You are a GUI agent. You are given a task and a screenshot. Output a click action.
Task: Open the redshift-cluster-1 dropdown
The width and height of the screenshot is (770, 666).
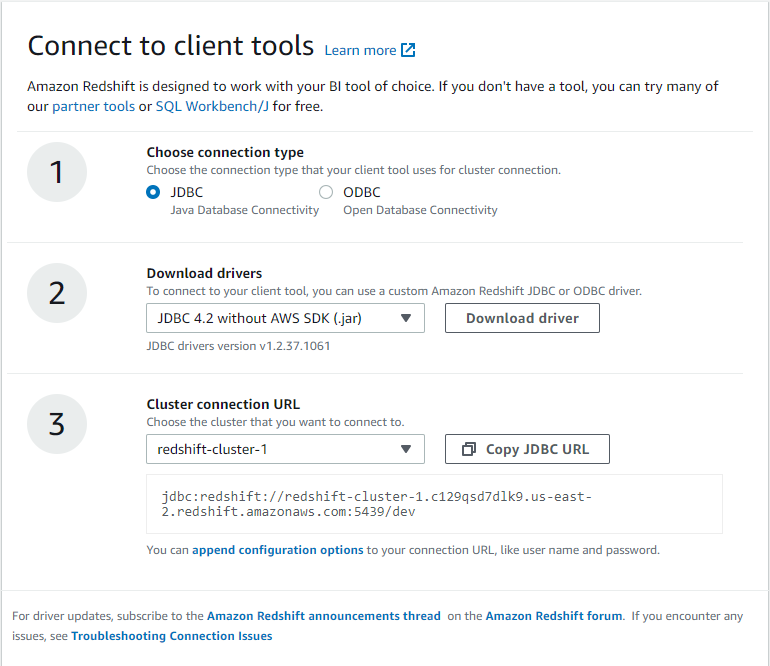[x=285, y=449]
